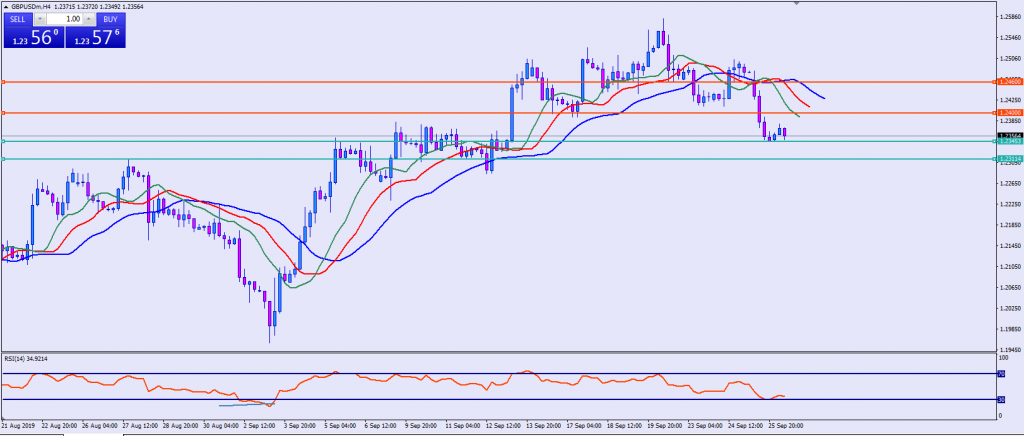The height and width of the screenshot is (436, 1024).
Task: Click the RSI 70 level label
Action: [x=1001, y=374]
